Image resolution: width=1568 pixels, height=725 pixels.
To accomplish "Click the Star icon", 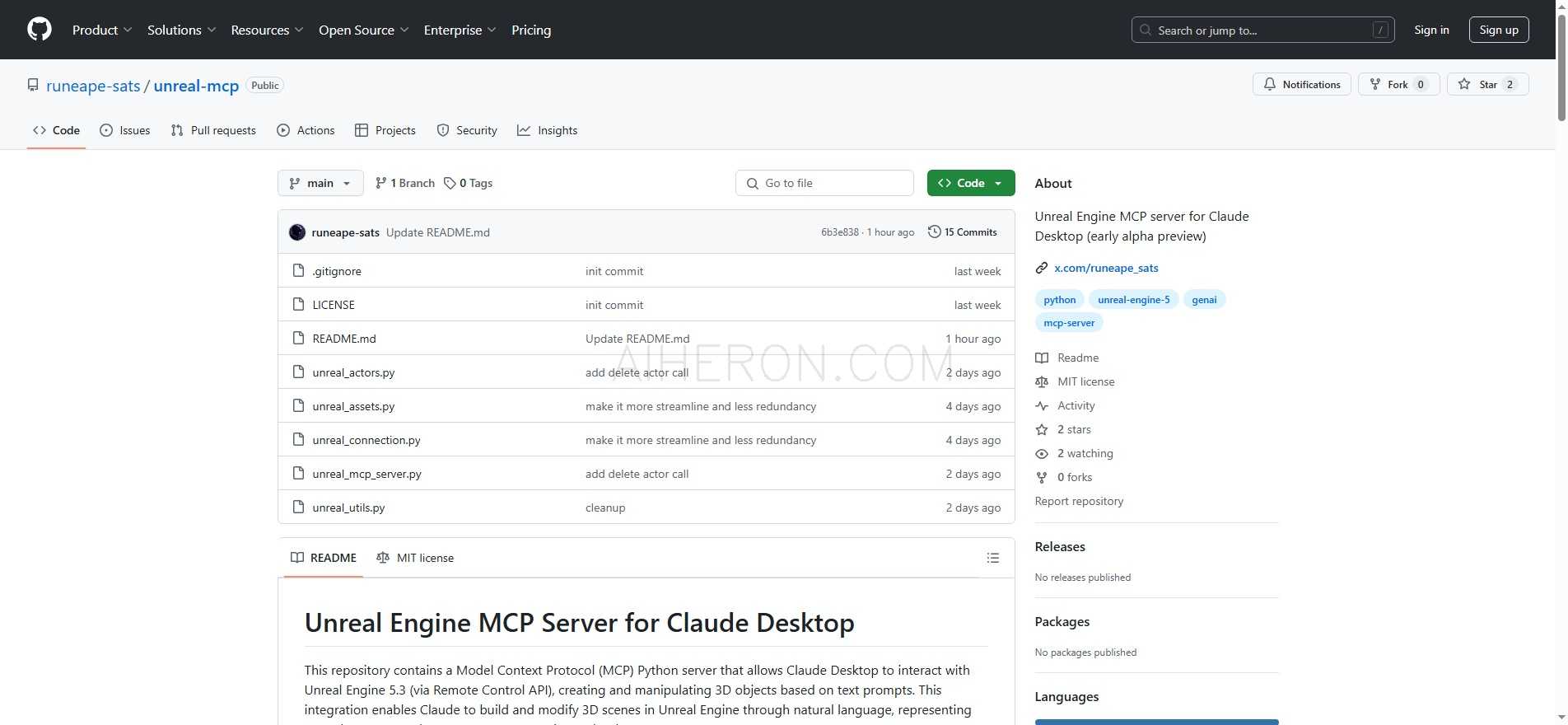I will (1464, 84).
